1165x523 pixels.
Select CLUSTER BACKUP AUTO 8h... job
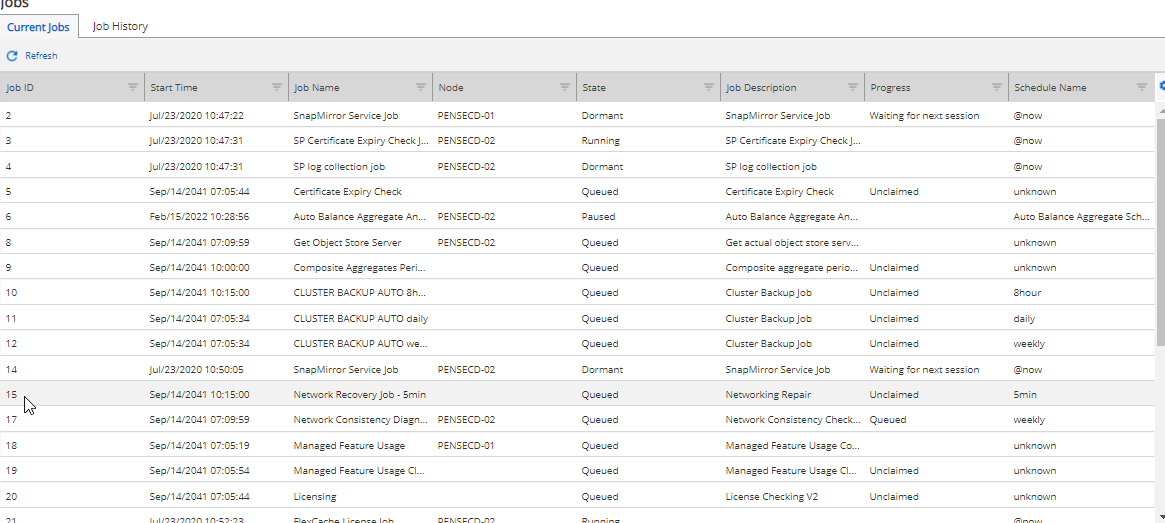360,293
